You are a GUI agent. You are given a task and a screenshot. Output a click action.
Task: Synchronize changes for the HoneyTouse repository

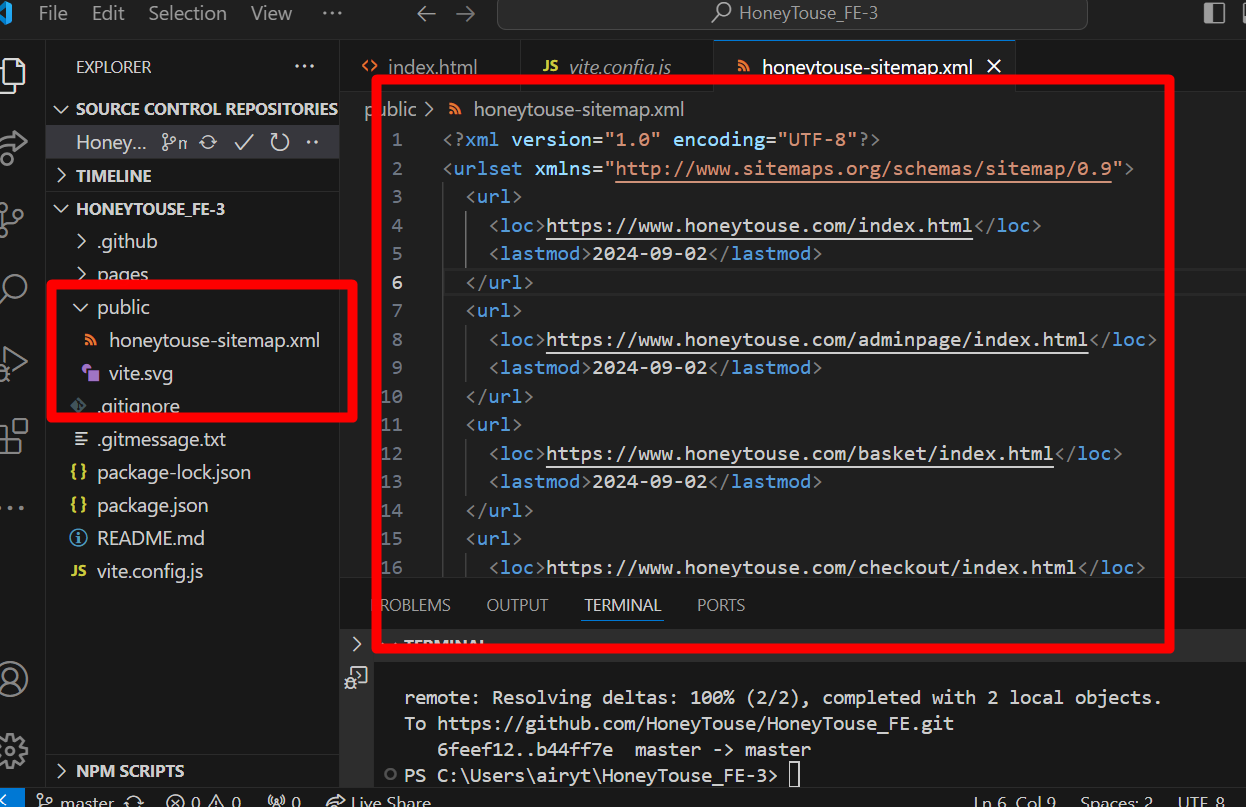tap(208, 142)
